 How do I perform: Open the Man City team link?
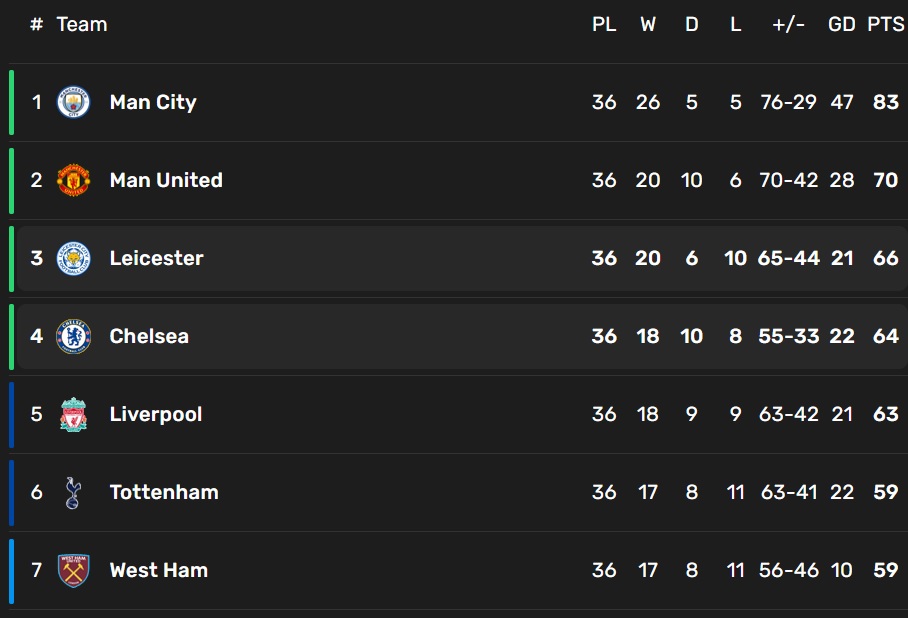(153, 102)
